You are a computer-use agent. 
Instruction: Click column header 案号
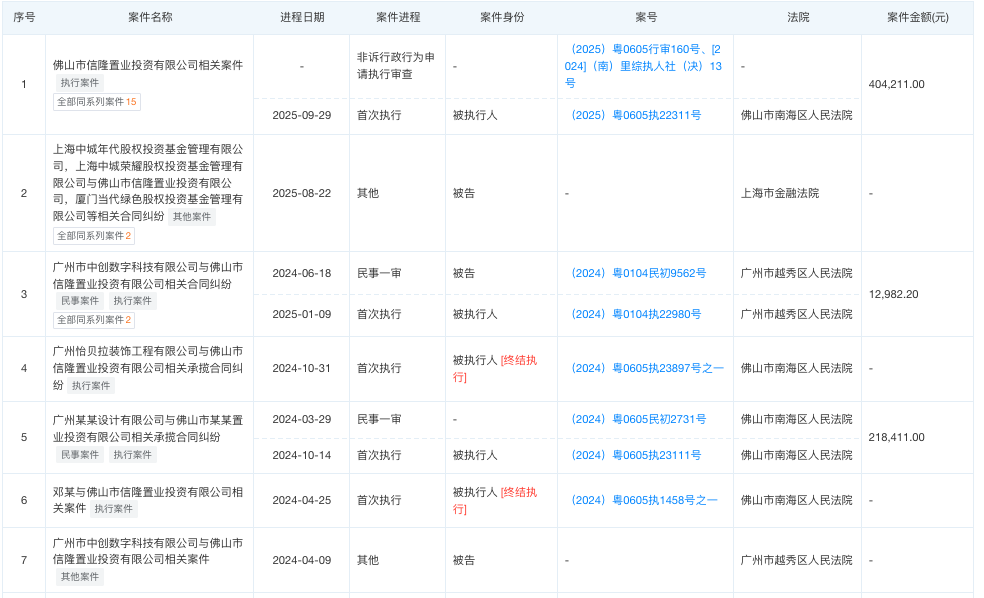[x=646, y=18]
